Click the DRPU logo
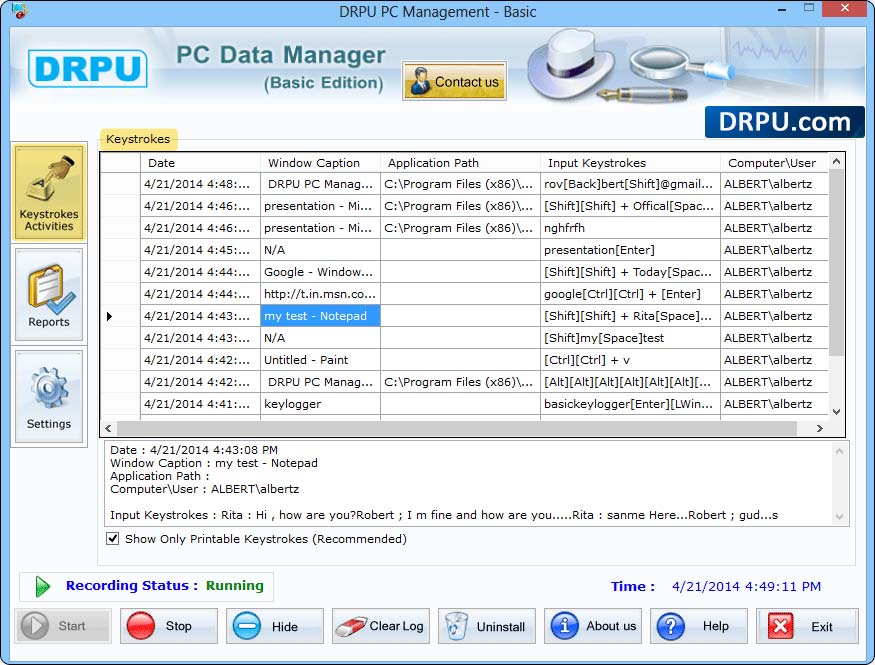The image size is (875, 665). click(88, 69)
